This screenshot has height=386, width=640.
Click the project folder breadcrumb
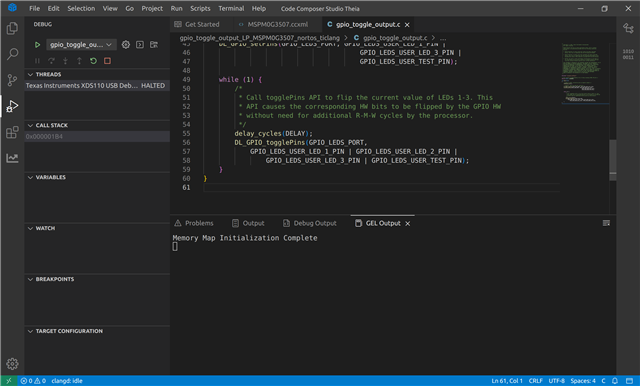(260, 38)
